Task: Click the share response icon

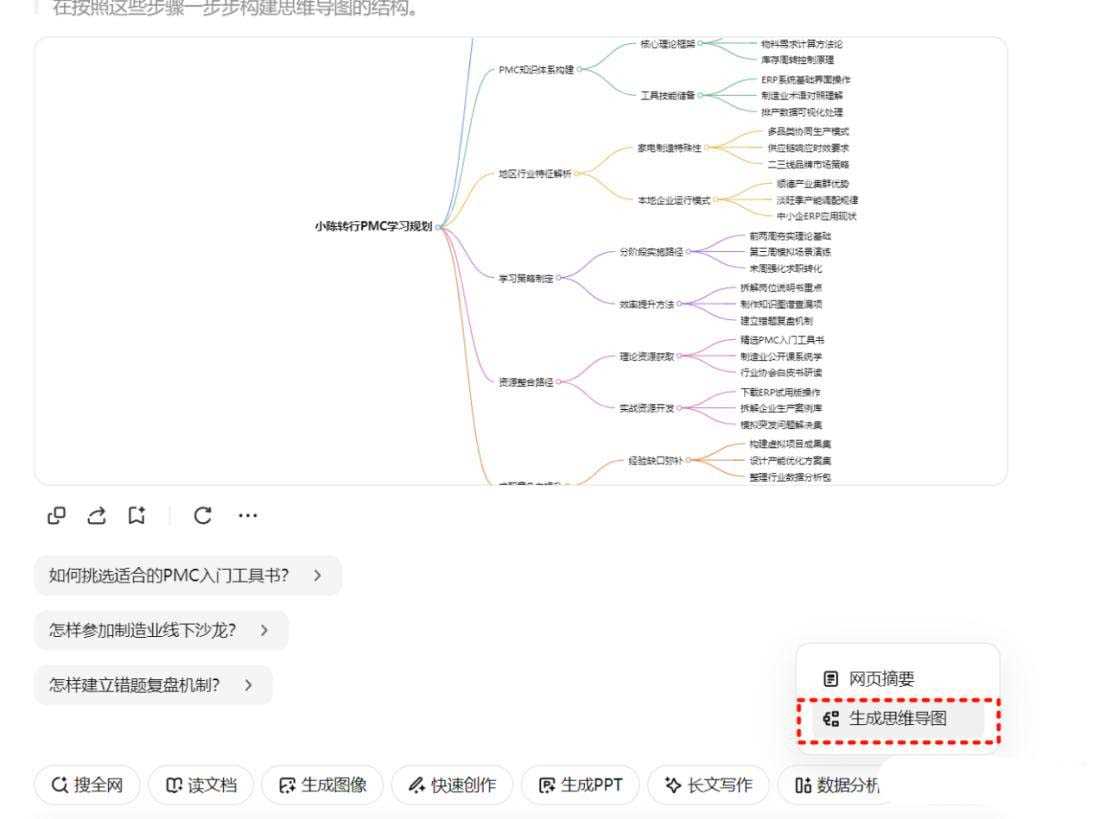Action: (97, 516)
